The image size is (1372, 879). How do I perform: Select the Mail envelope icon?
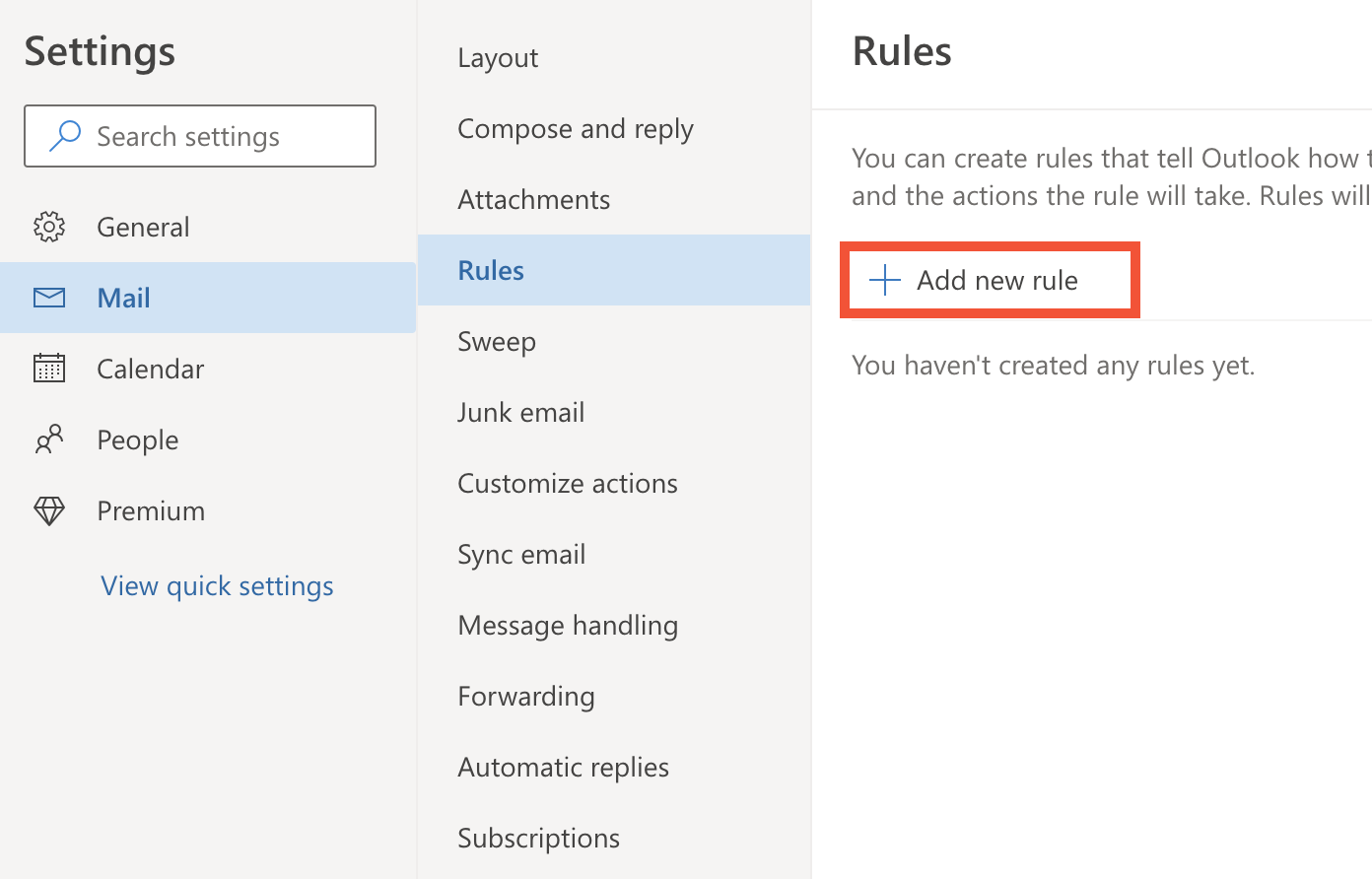click(49, 297)
